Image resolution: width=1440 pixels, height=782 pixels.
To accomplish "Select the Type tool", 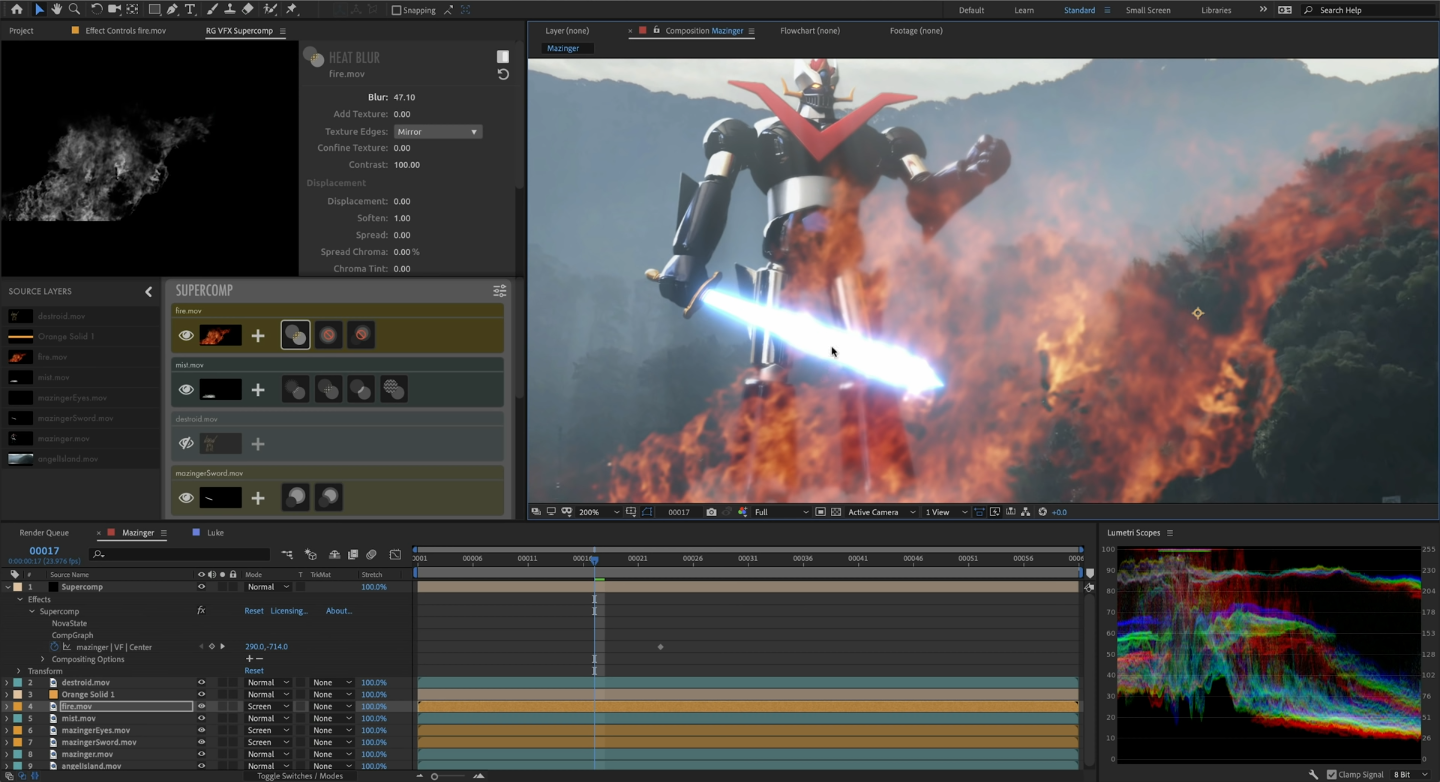I will (190, 9).
